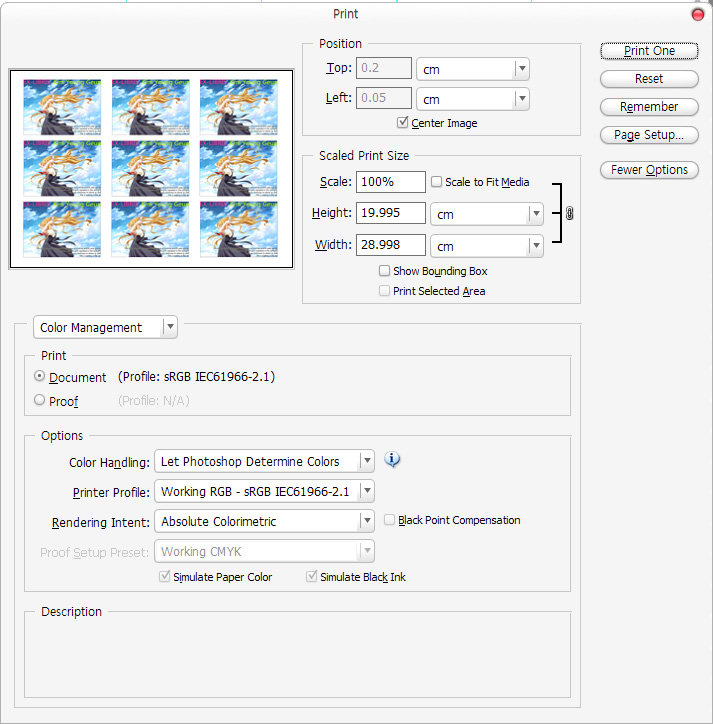
Task: Click the print preview thumbnail
Action: [151, 169]
